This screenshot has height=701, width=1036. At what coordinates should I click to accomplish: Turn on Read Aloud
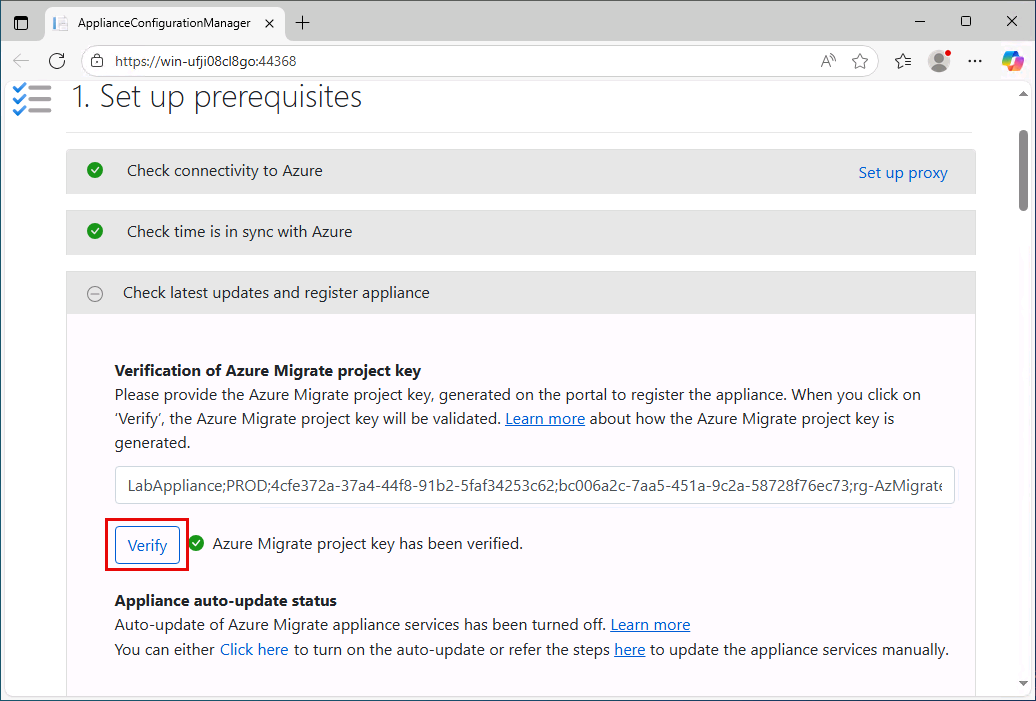point(828,61)
